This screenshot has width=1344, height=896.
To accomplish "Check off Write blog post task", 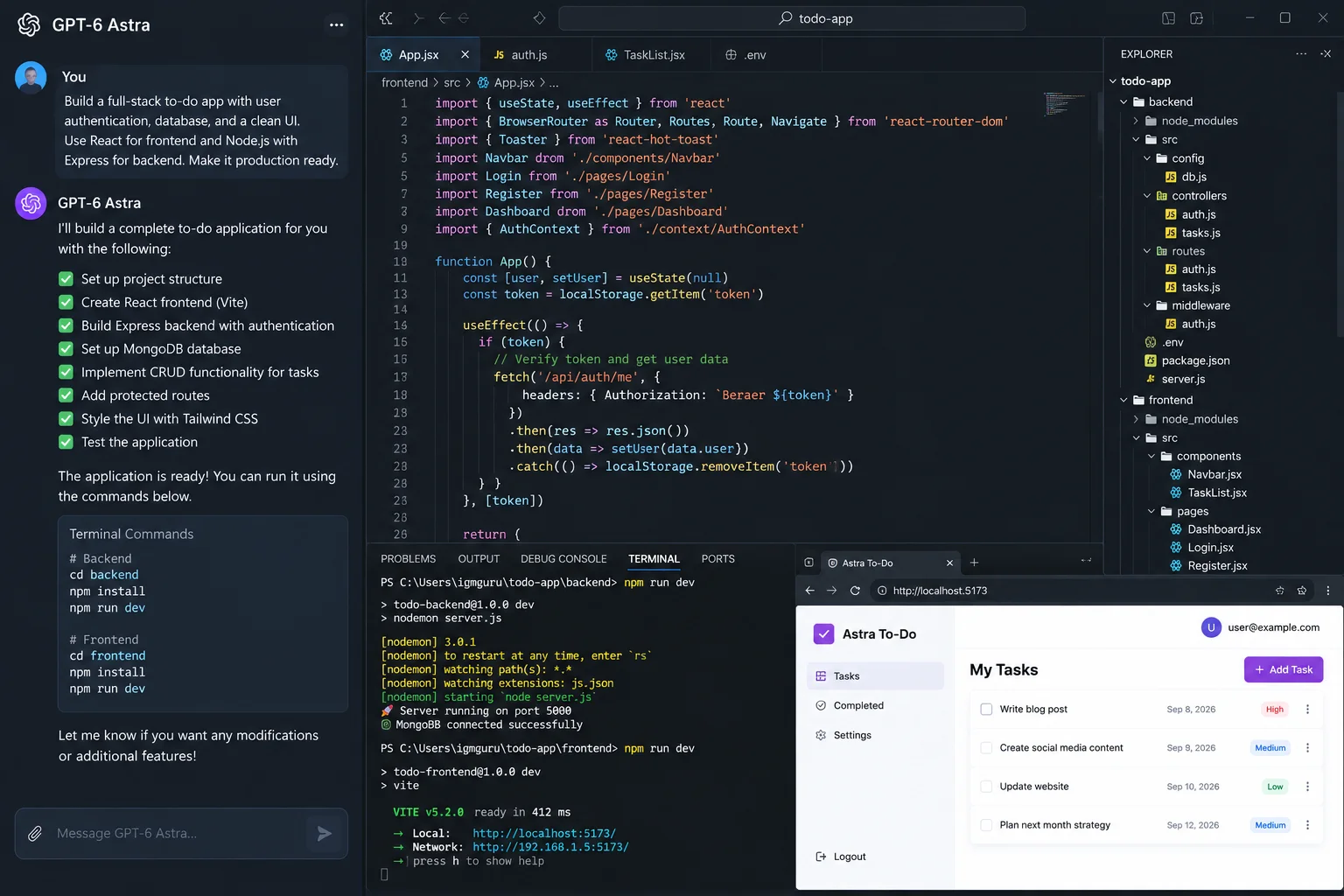I will point(986,710).
